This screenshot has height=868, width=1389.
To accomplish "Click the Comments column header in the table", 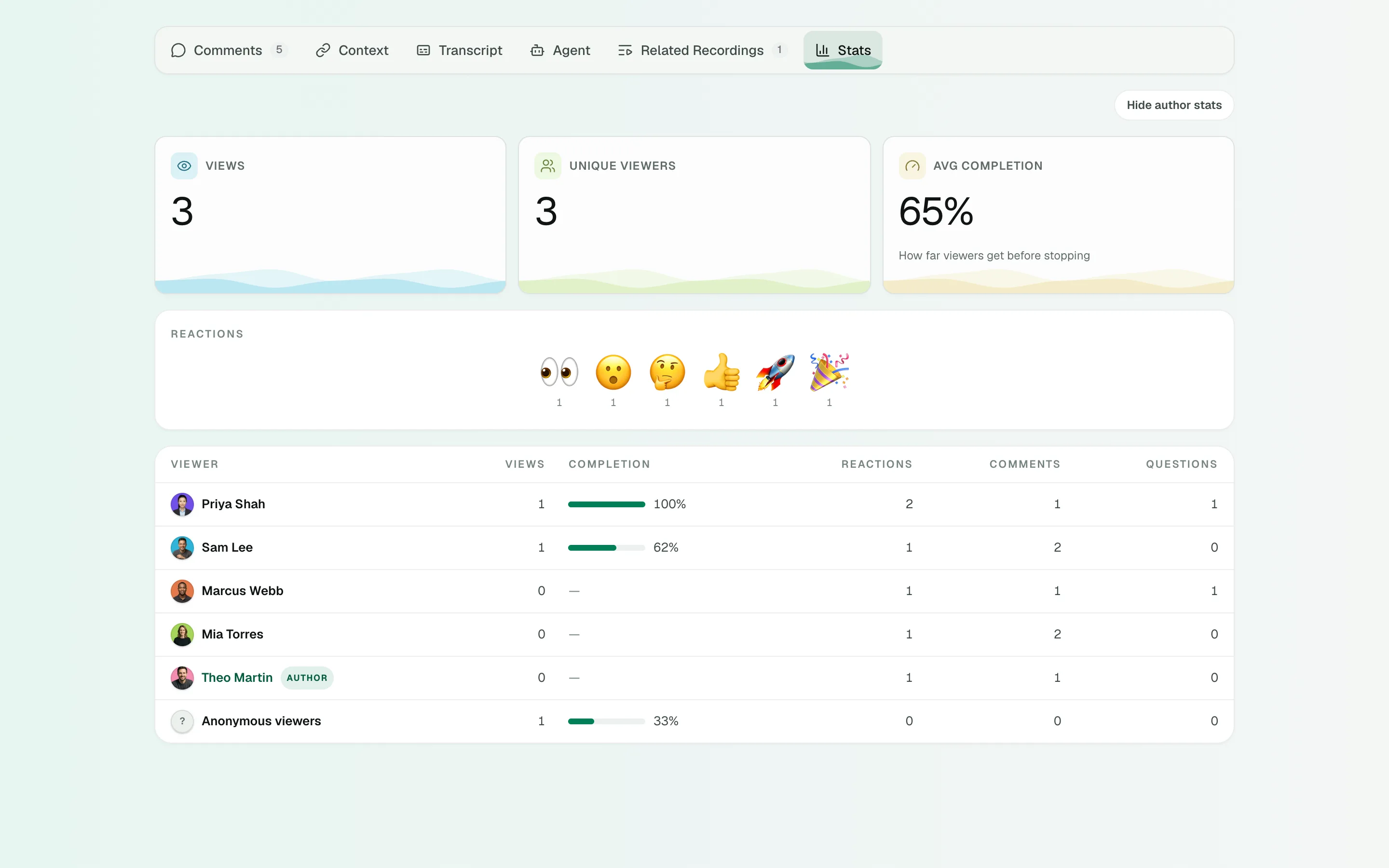I will tap(1024, 464).
